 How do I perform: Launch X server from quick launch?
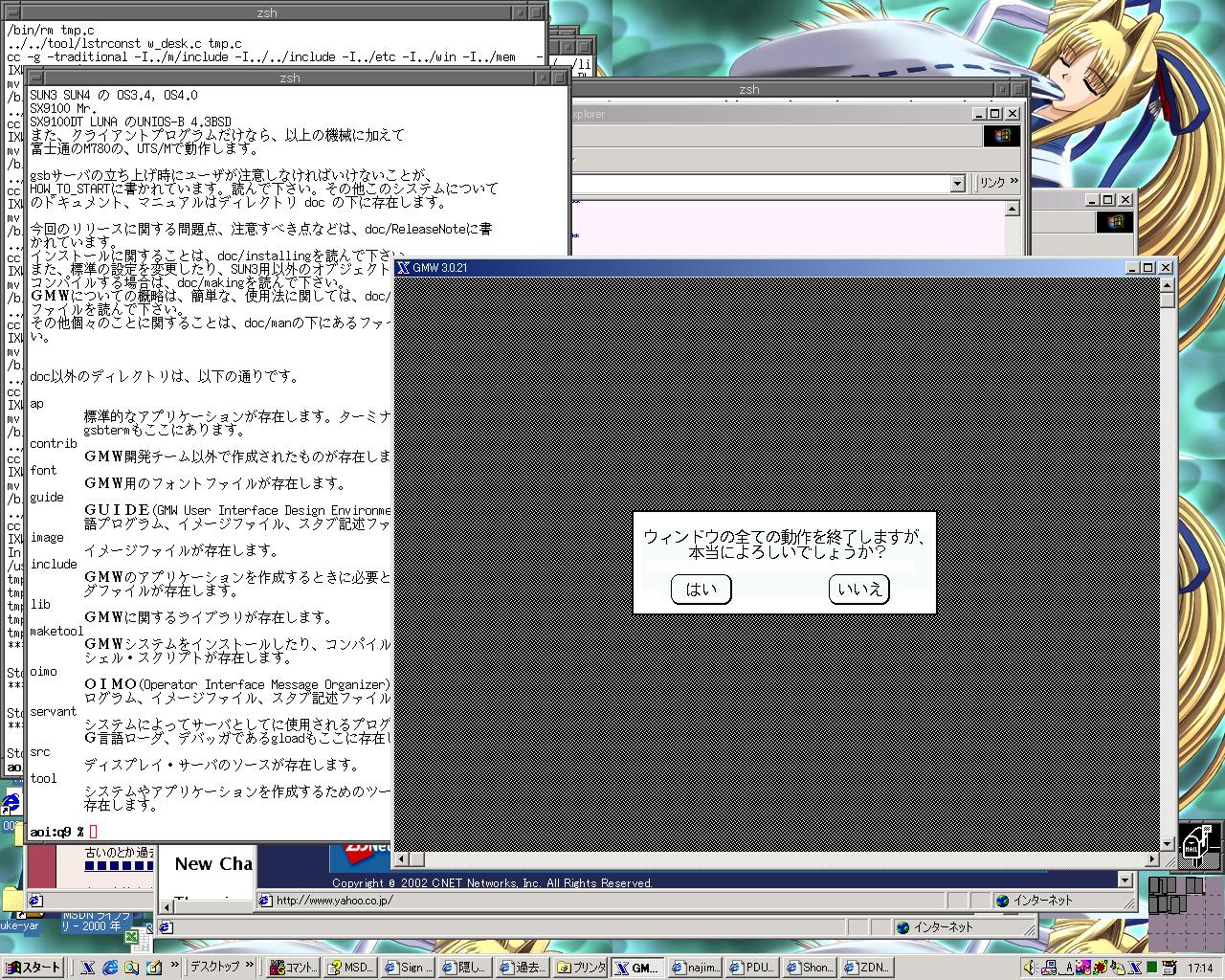tap(88, 968)
